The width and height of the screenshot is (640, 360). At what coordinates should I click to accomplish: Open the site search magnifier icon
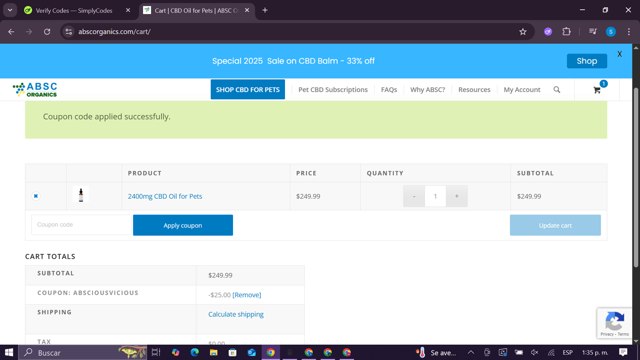[557, 89]
